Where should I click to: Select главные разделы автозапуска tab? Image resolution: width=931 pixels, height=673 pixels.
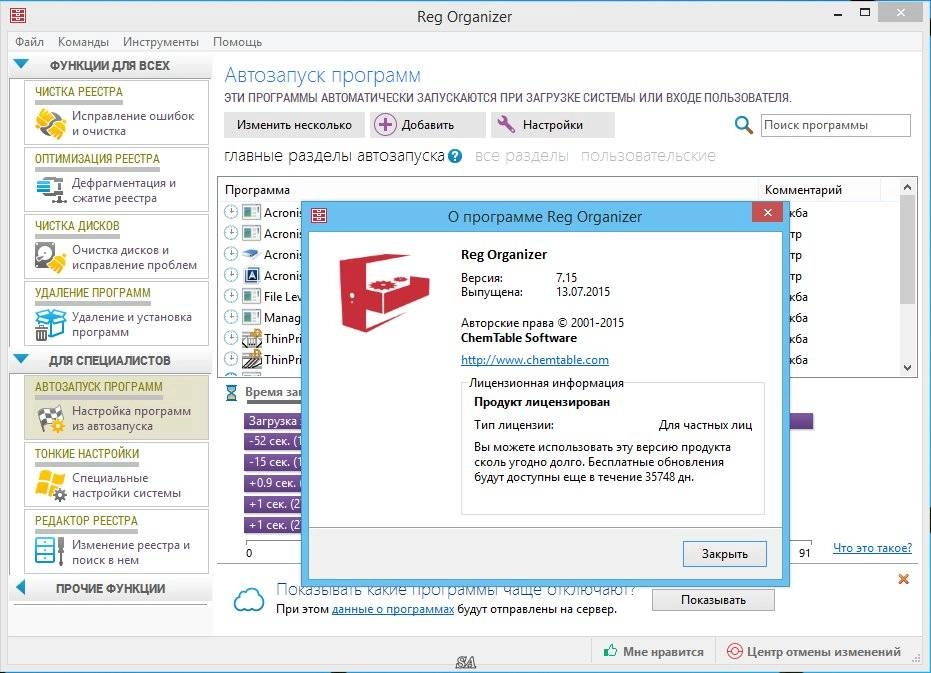point(334,156)
